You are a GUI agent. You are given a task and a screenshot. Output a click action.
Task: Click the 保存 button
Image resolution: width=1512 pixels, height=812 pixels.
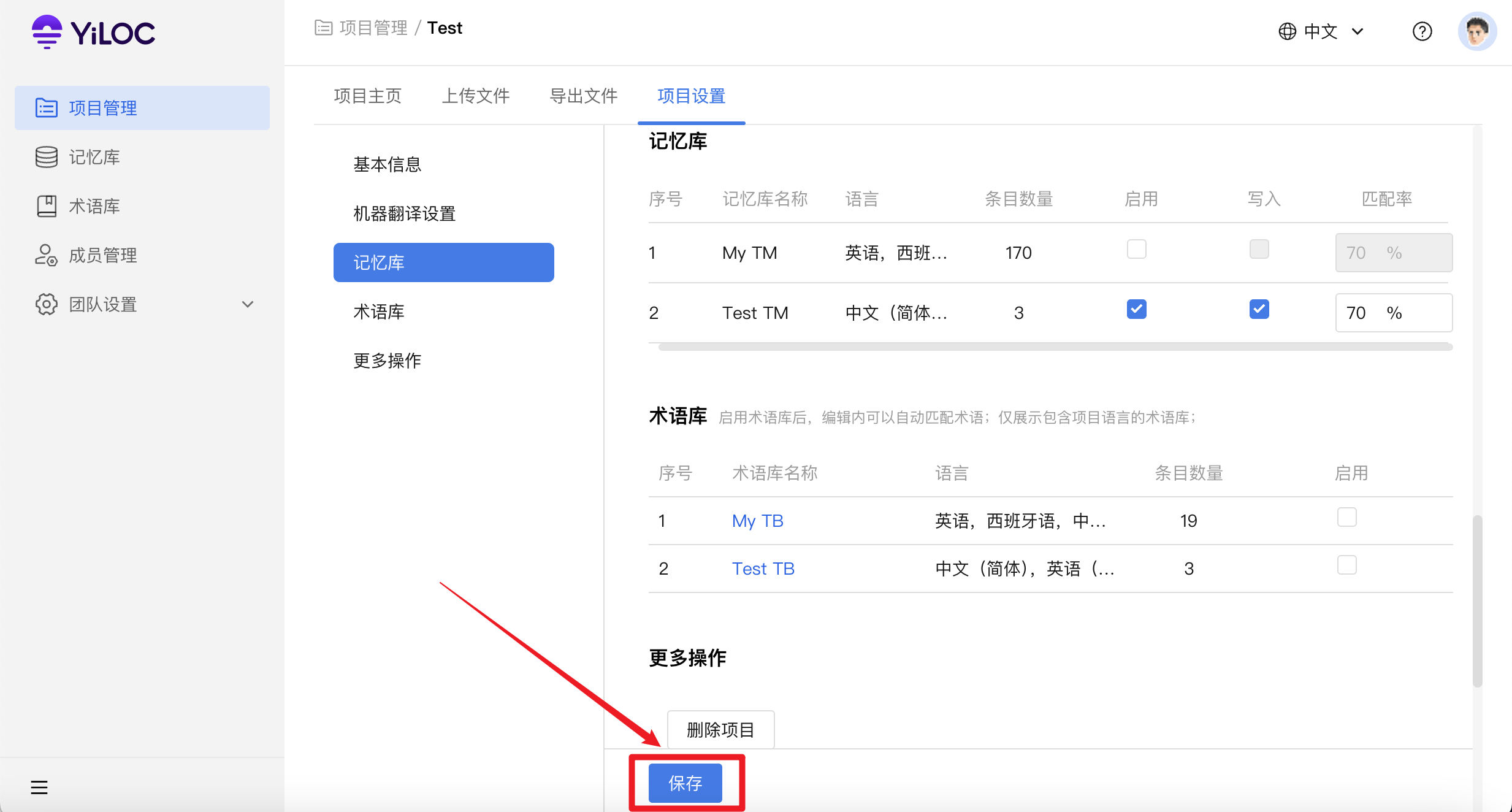(x=685, y=783)
